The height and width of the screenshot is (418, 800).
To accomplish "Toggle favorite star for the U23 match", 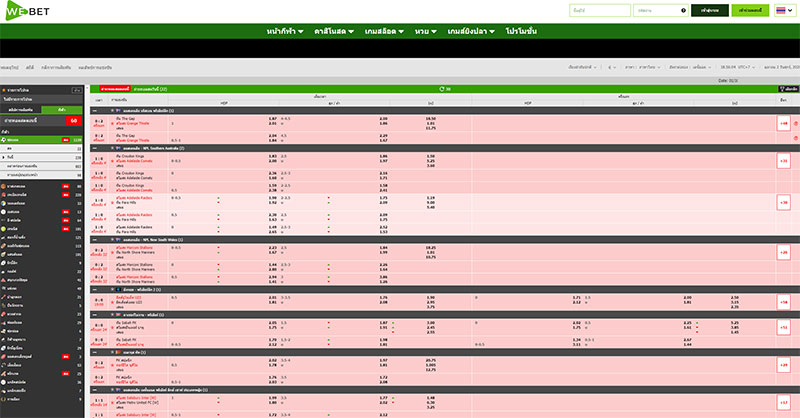I will [x=112, y=302].
